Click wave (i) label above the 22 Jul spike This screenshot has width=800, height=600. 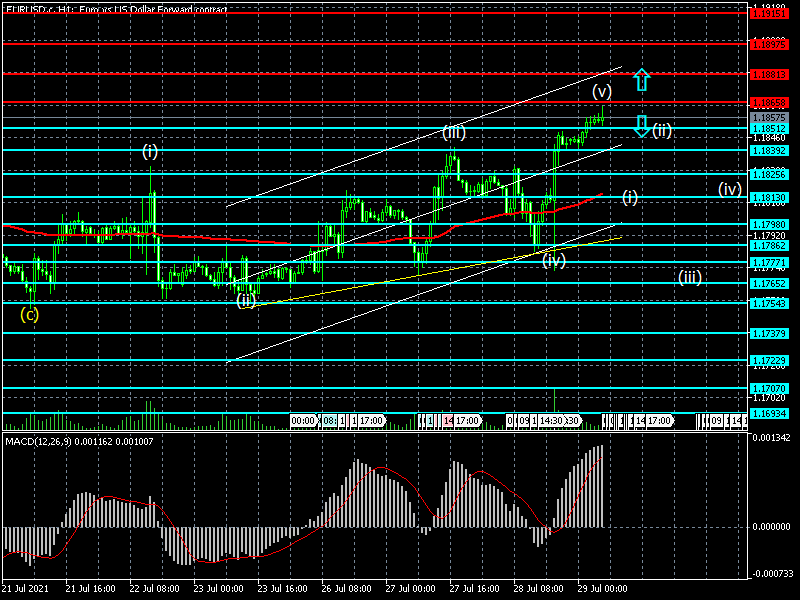coord(150,152)
